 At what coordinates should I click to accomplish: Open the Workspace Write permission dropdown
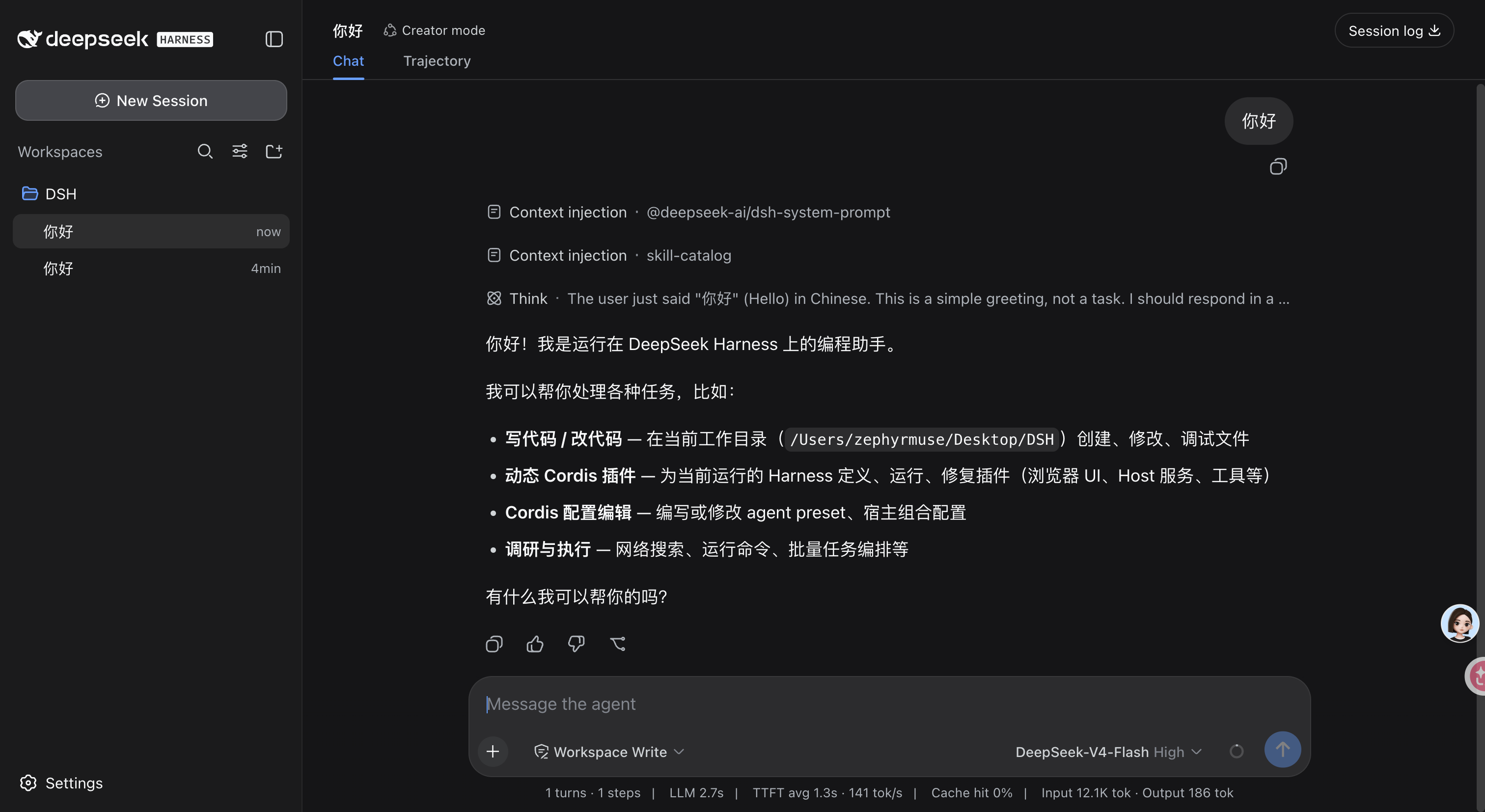click(609, 752)
